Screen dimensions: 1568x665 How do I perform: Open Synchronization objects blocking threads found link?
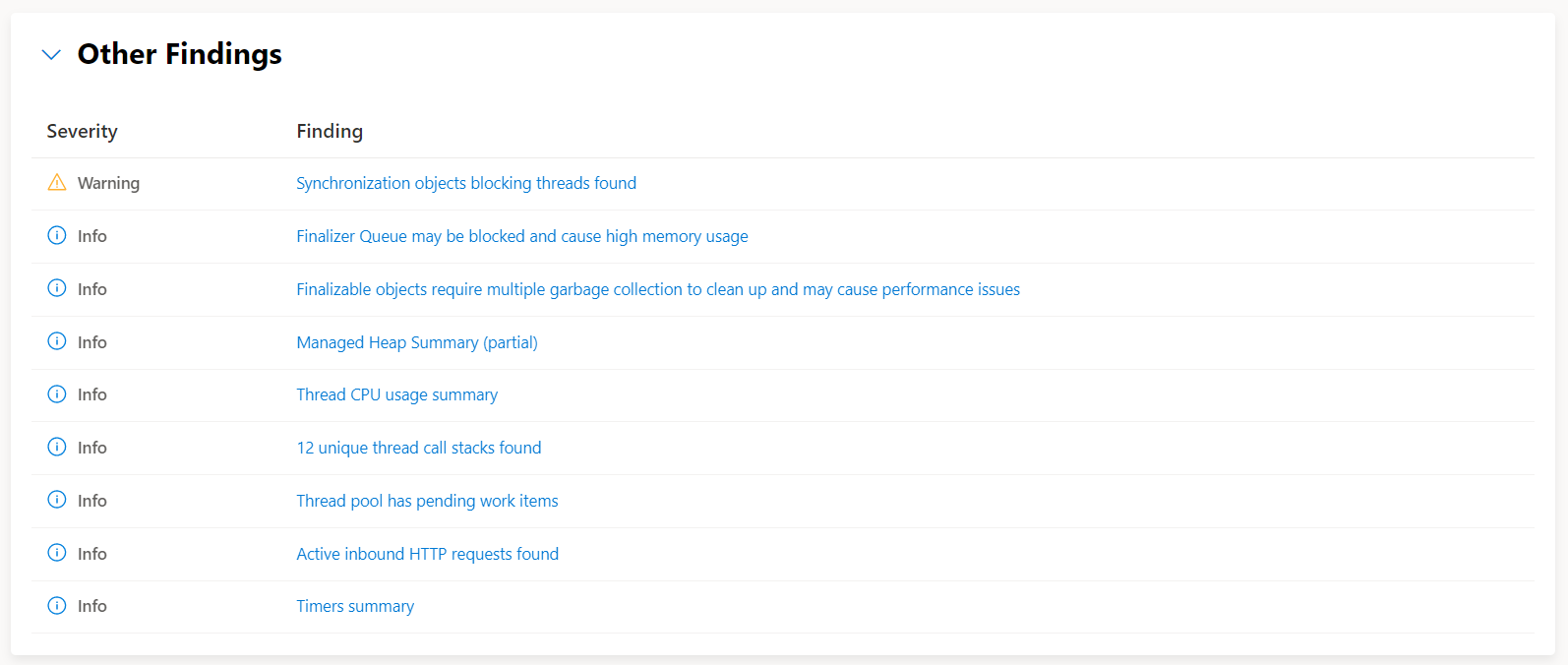coord(466,183)
